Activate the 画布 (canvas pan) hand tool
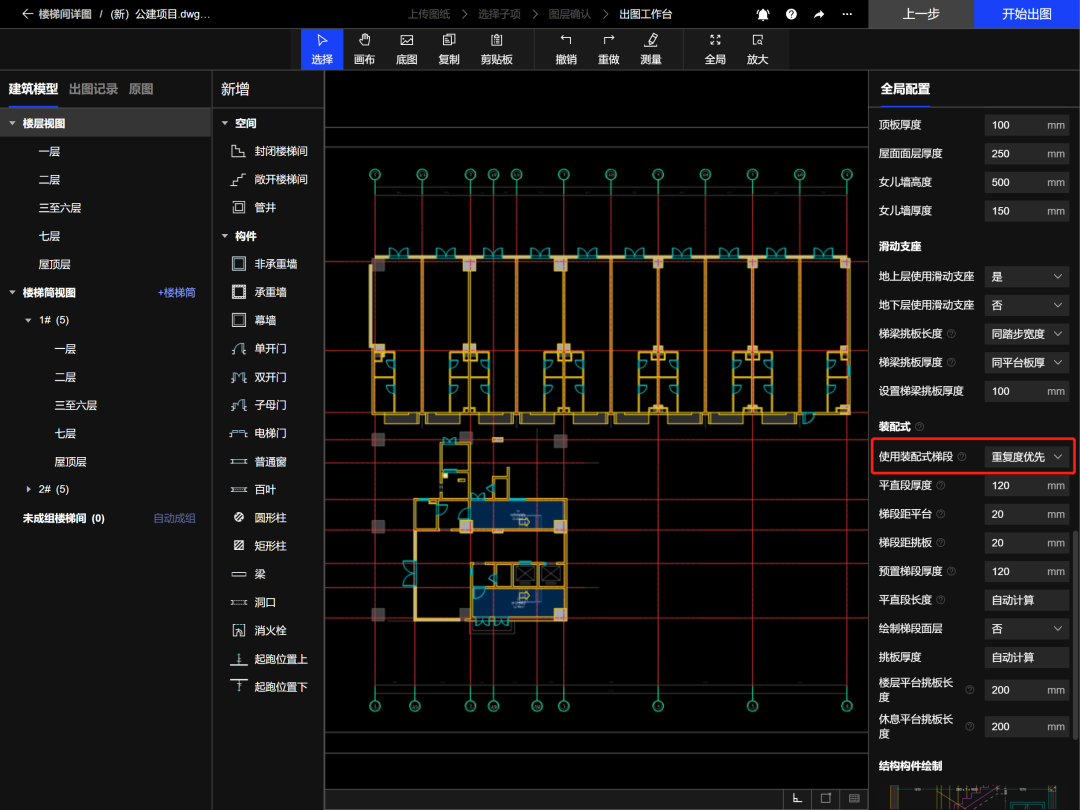The height and width of the screenshot is (810, 1080). pos(364,48)
